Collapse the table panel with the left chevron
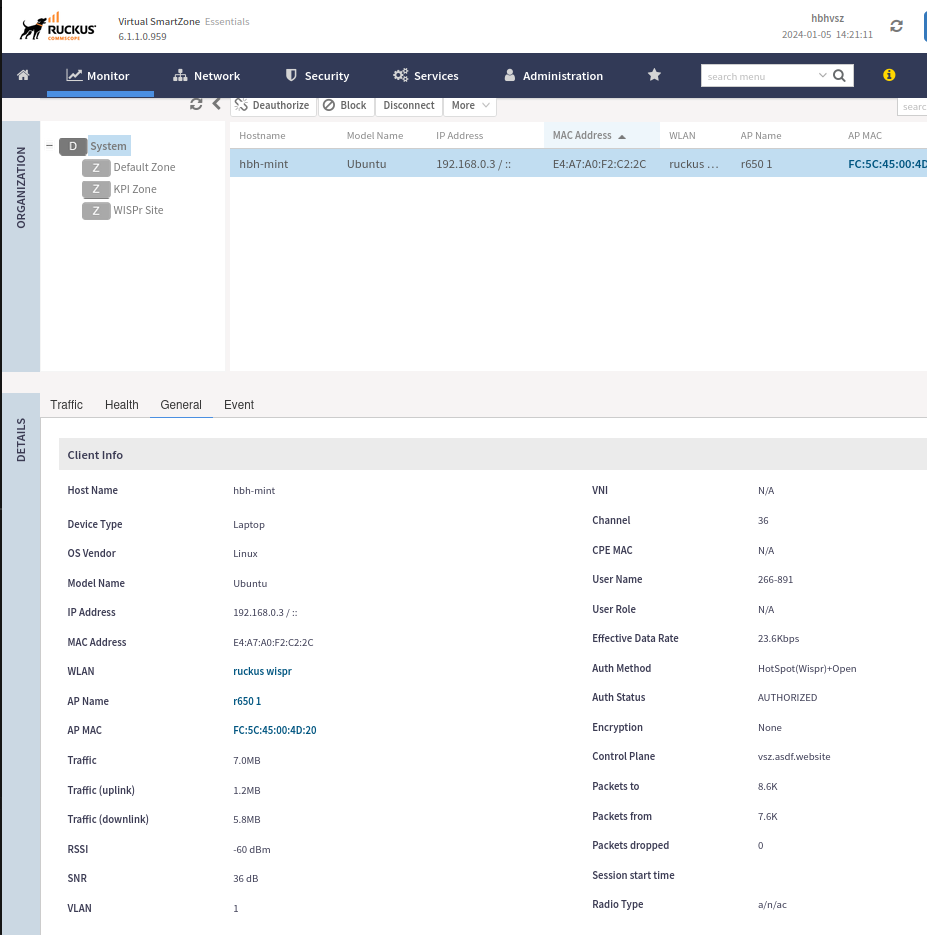 click(216, 104)
